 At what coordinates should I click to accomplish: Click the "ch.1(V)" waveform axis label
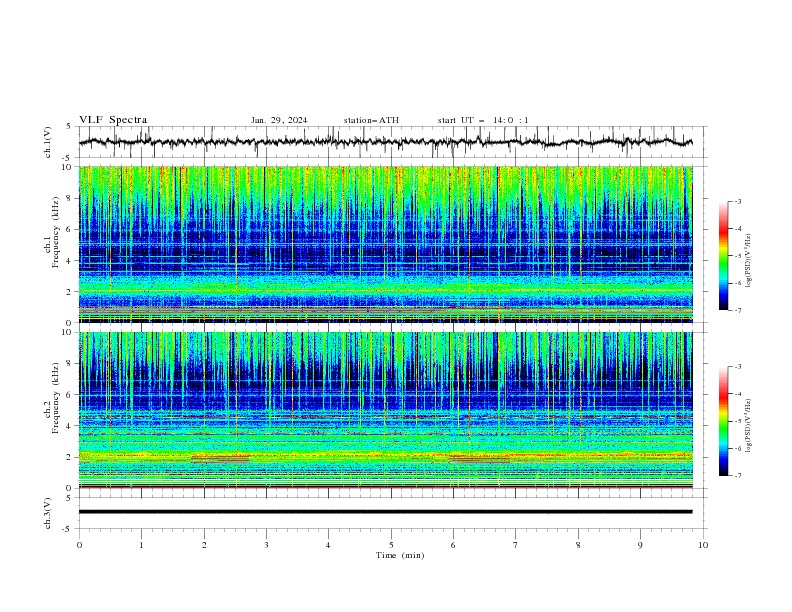48,142
